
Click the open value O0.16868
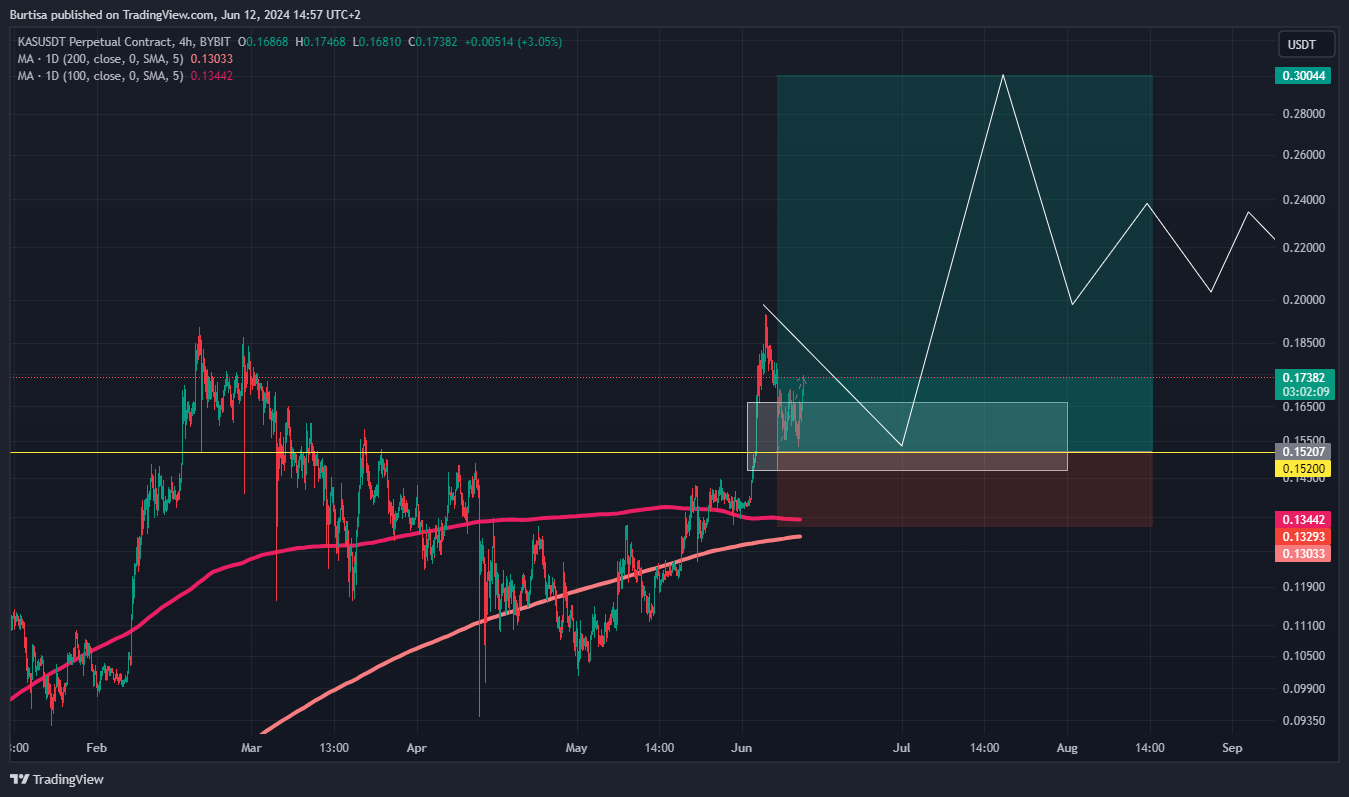tap(265, 42)
